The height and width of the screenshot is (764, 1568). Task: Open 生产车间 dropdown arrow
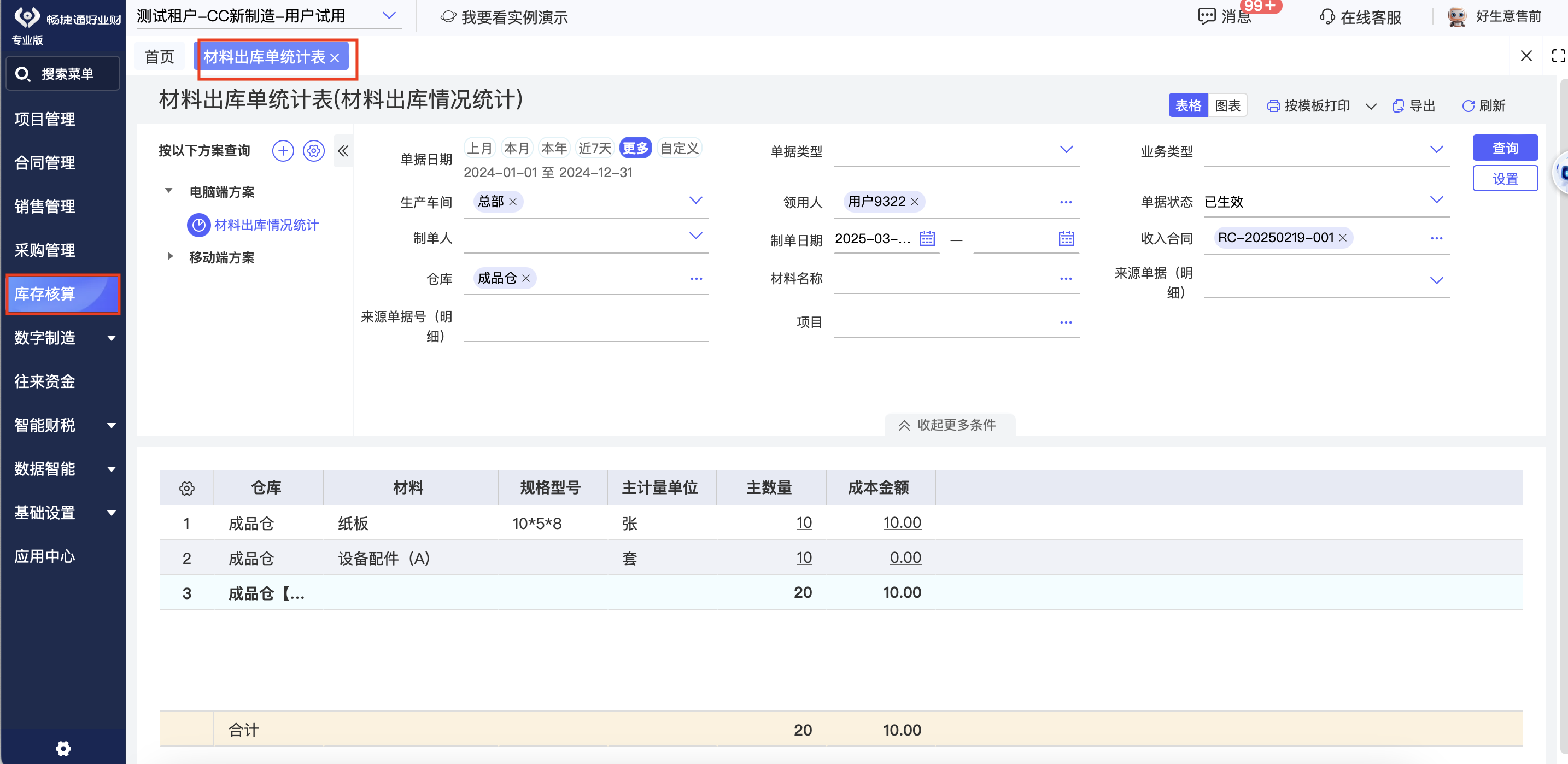(696, 200)
